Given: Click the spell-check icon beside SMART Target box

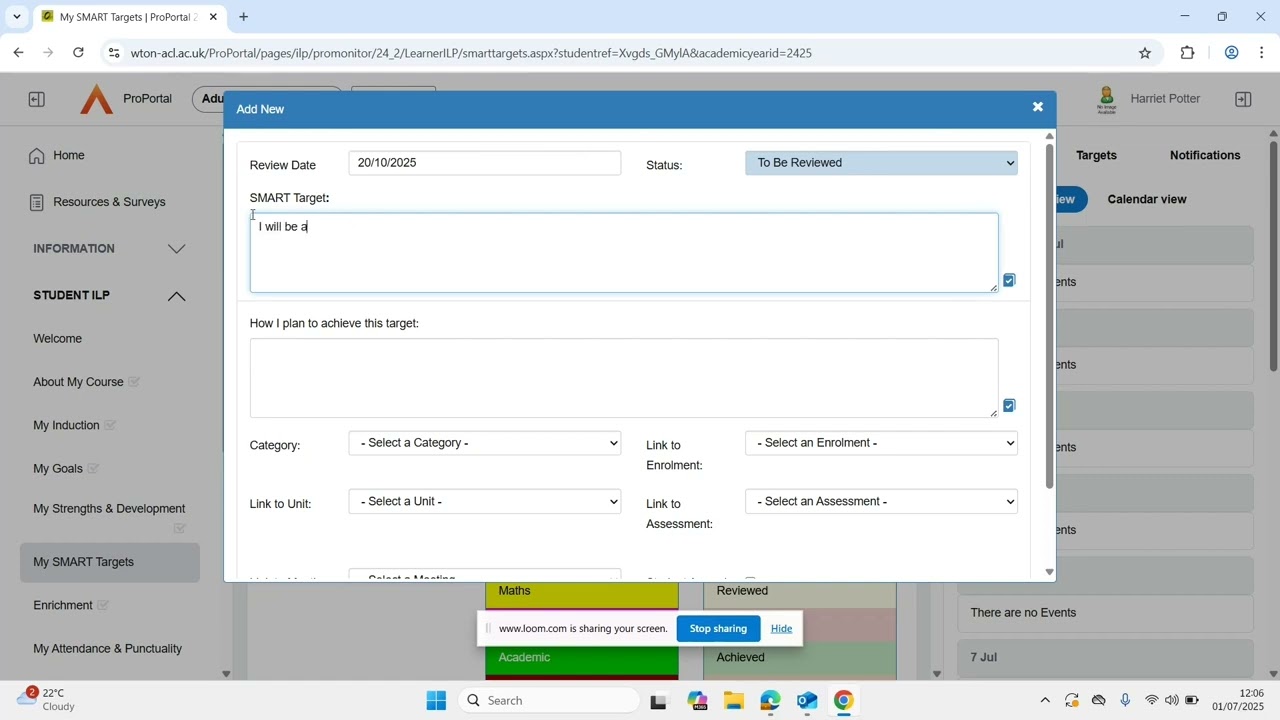Looking at the screenshot, I should point(1009,281).
